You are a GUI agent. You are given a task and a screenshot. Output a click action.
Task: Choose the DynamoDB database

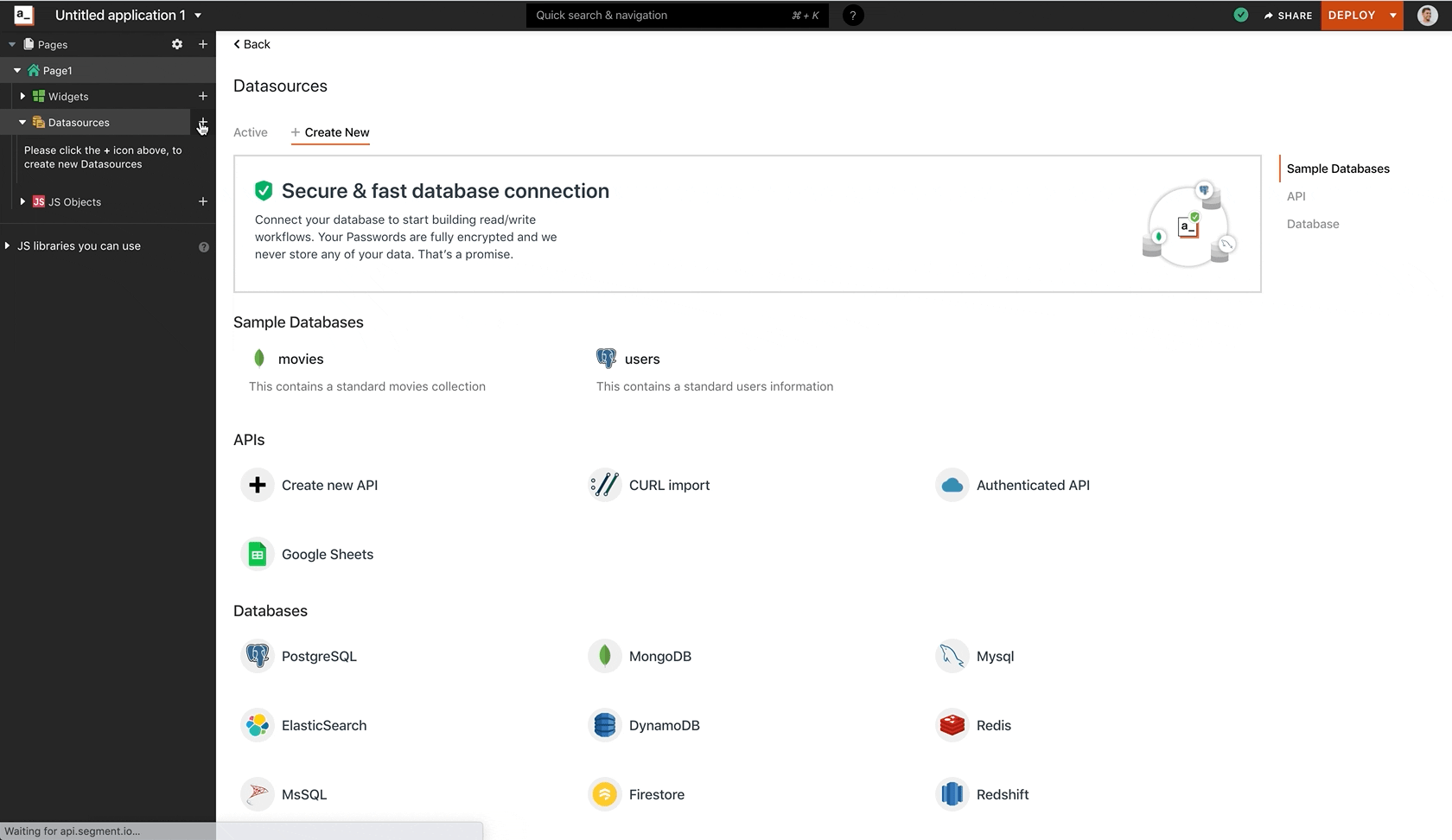[x=665, y=725]
